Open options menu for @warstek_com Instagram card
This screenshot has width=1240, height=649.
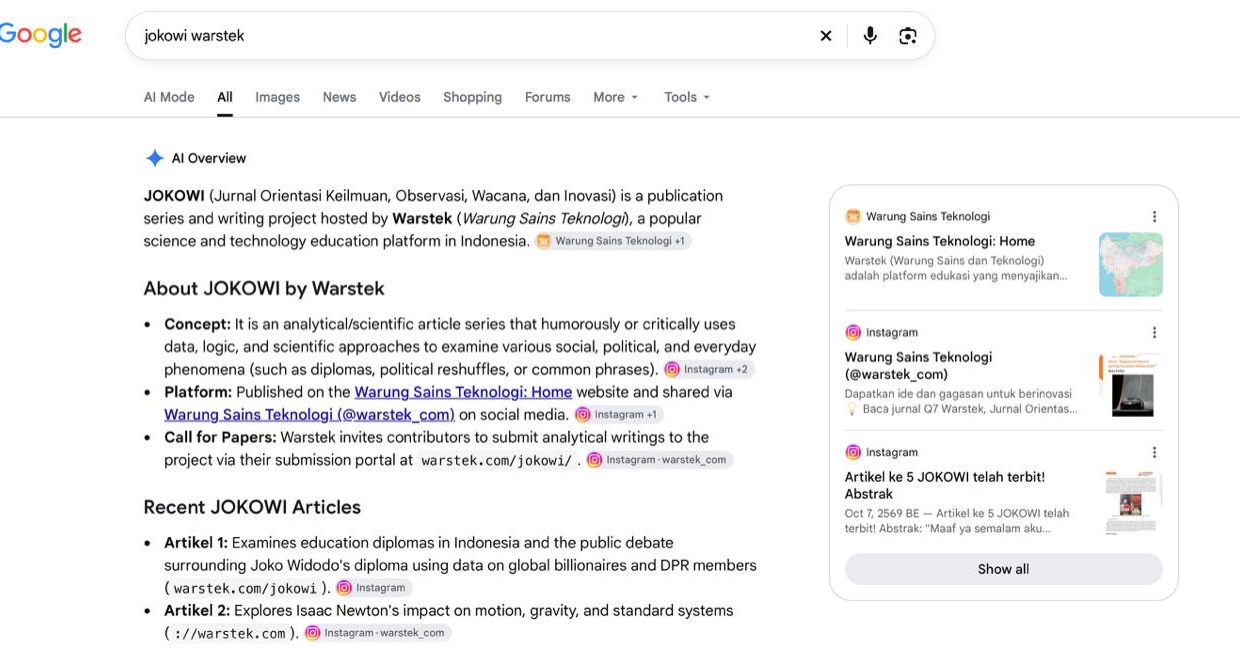click(x=1154, y=332)
